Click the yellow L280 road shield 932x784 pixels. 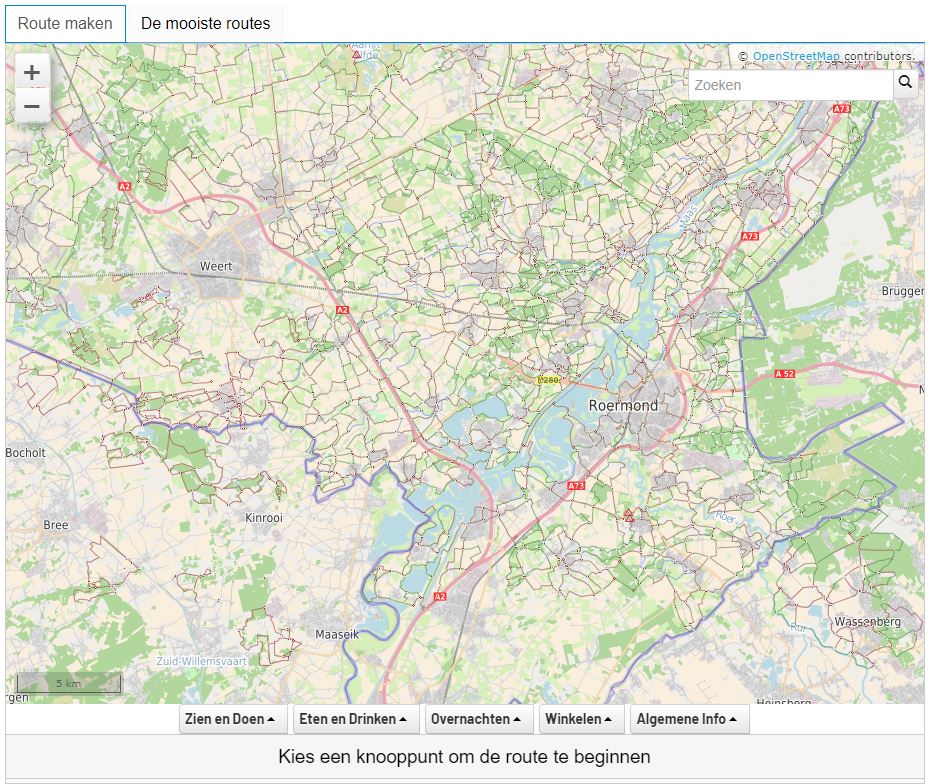[546, 381]
